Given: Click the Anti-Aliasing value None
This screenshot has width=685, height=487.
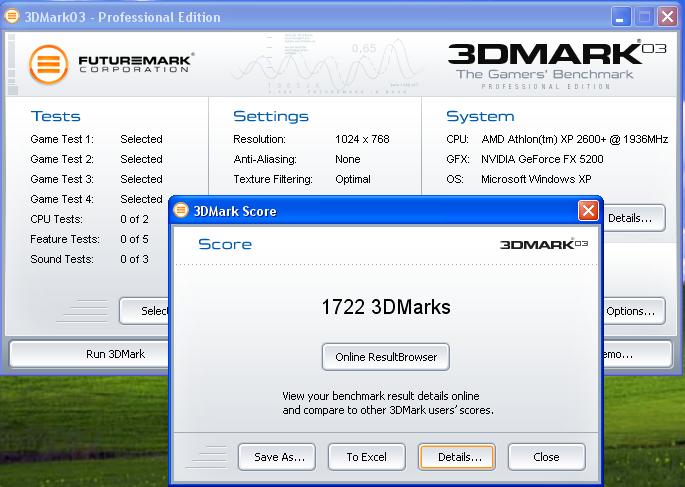Looking at the screenshot, I should tap(348, 159).
